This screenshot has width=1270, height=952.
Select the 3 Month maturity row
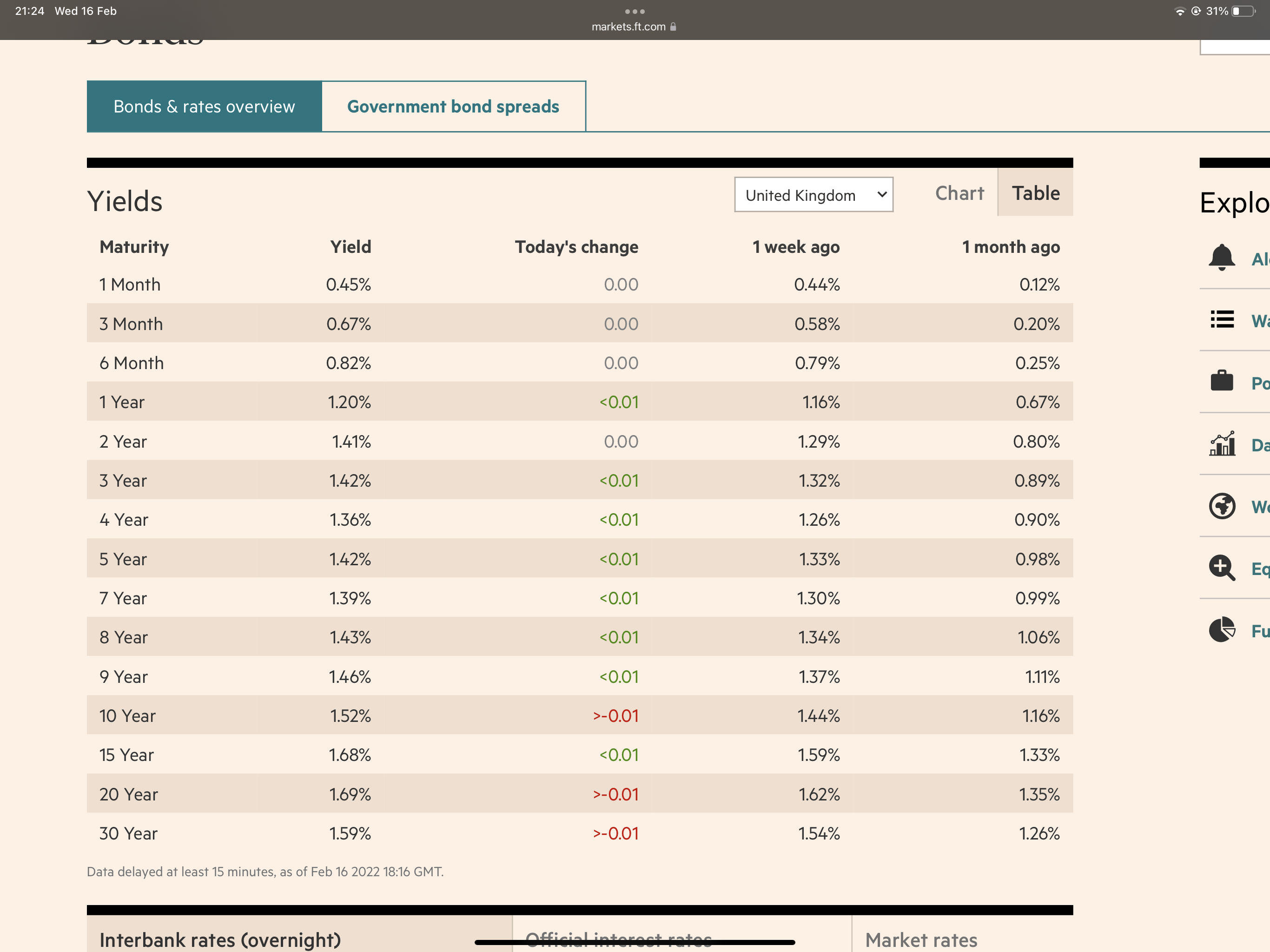tap(580, 323)
